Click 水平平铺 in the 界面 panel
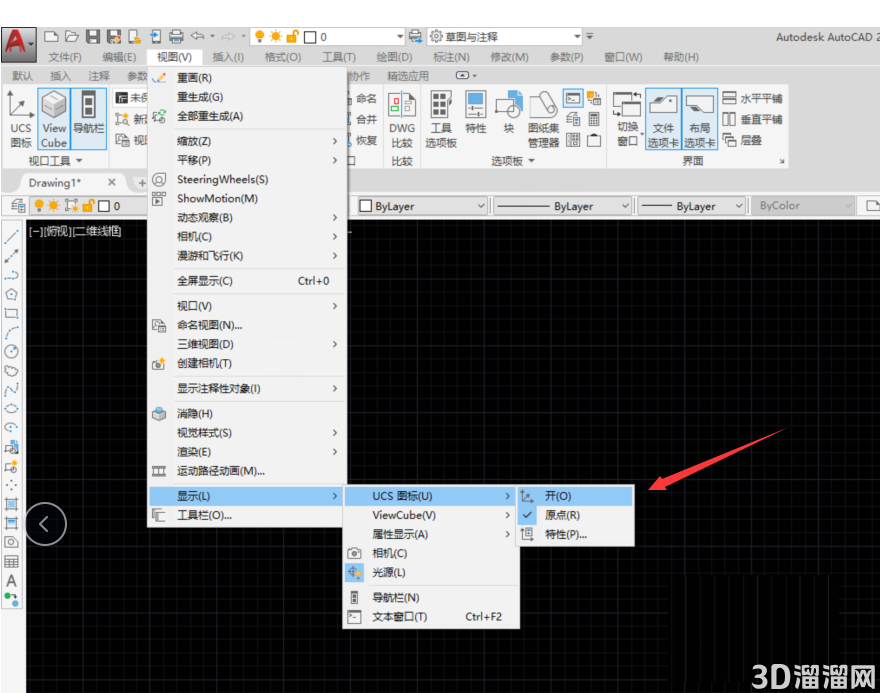The width and height of the screenshot is (880, 693). [752, 98]
